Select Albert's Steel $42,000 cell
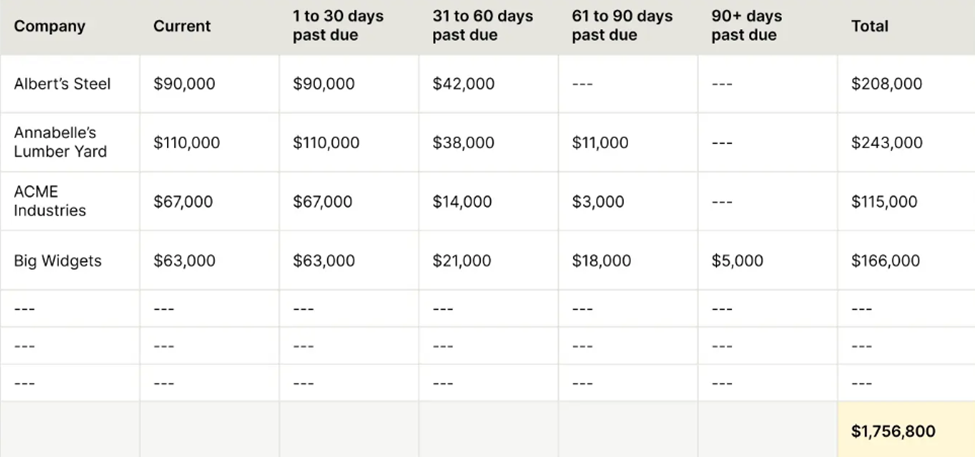 [x=463, y=84]
